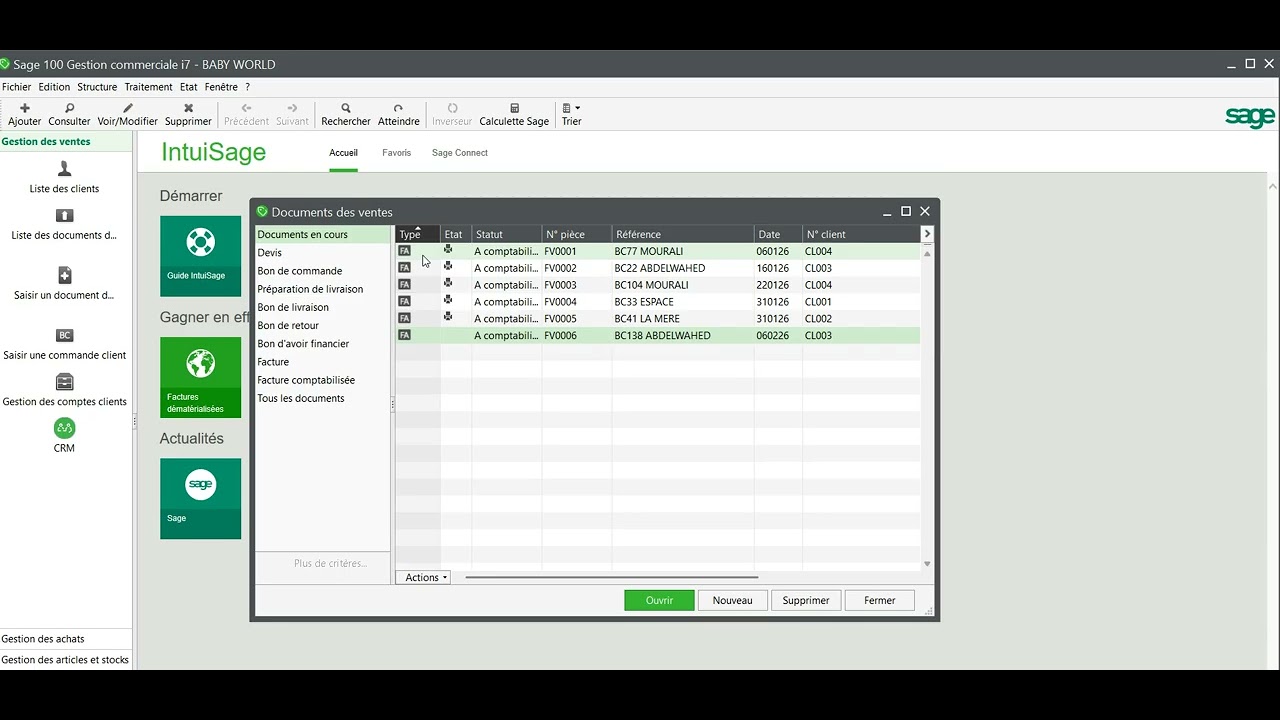Click the Consulter magnifier toolbar icon
Image resolution: width=1280 pixels, height=720 pixels.
69,108
